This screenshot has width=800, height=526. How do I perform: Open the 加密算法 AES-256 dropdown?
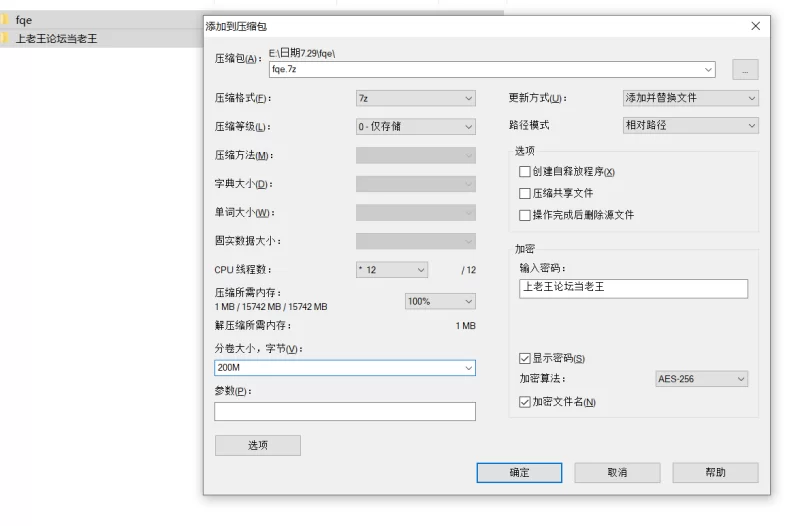(x=701, y=379)
